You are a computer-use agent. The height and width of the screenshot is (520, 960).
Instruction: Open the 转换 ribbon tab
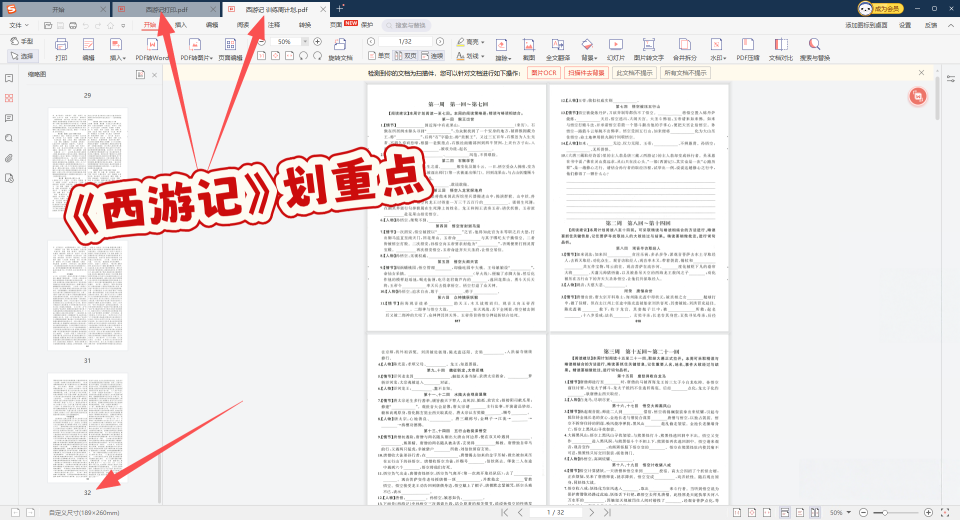(305, 25)
